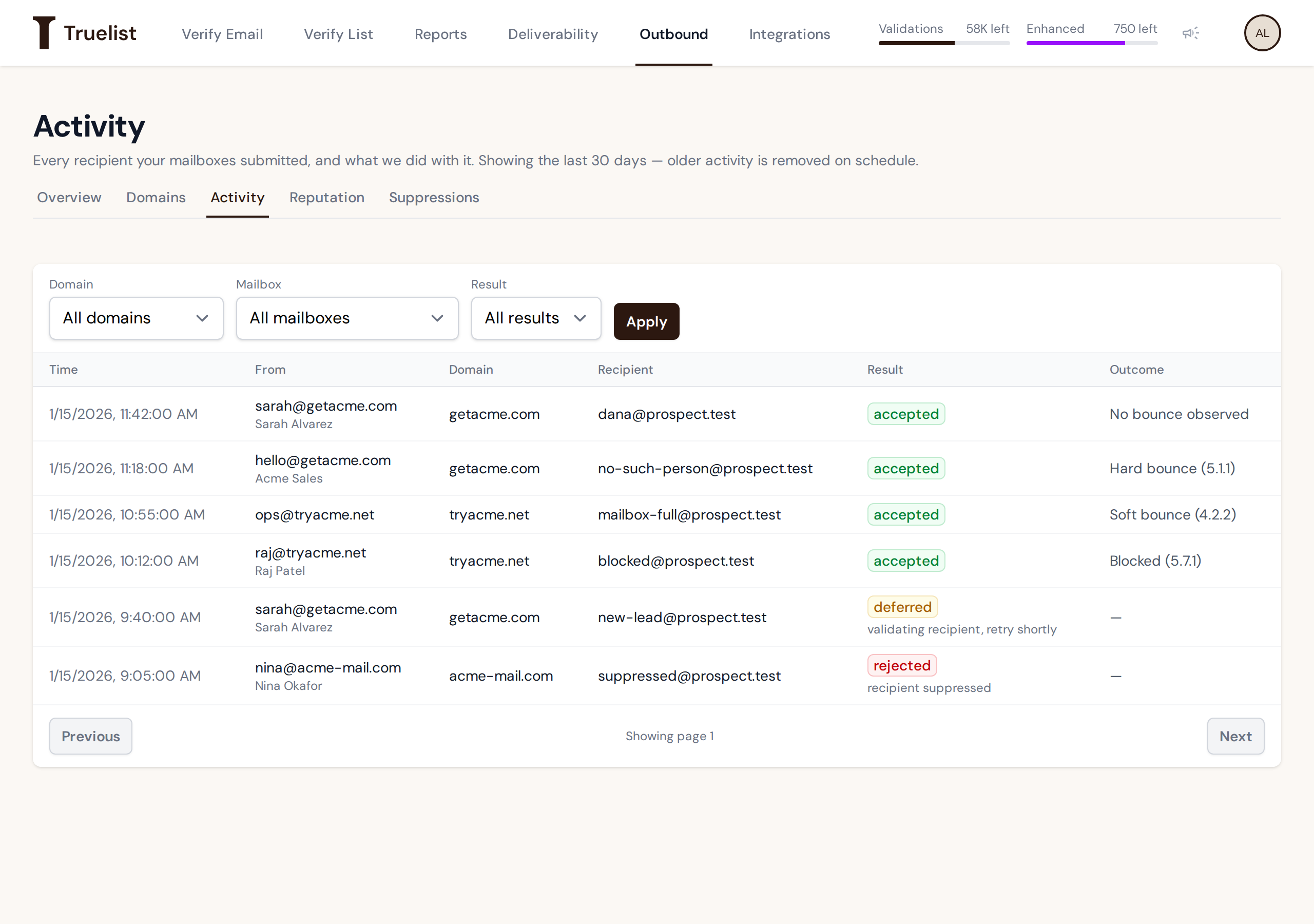This screenshot has width=1314, height=924.
Task: Click sender nina@acme-mail.com
Action: tap(328, 667)
